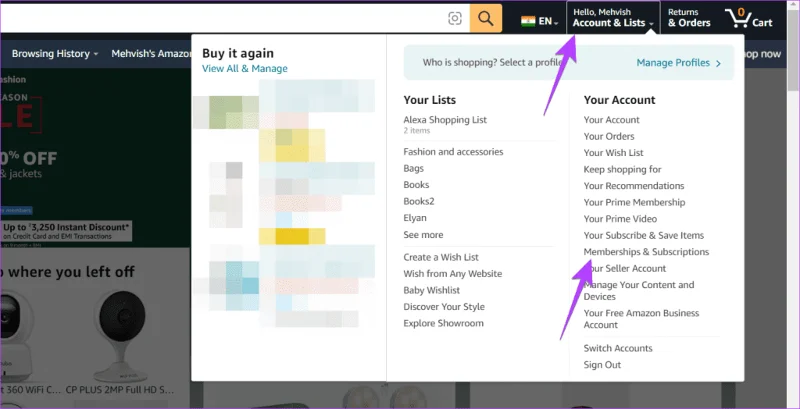Viewport: 800px width, 409px height.
Task: Click View All & Manage link
Action: coord(244,68)
